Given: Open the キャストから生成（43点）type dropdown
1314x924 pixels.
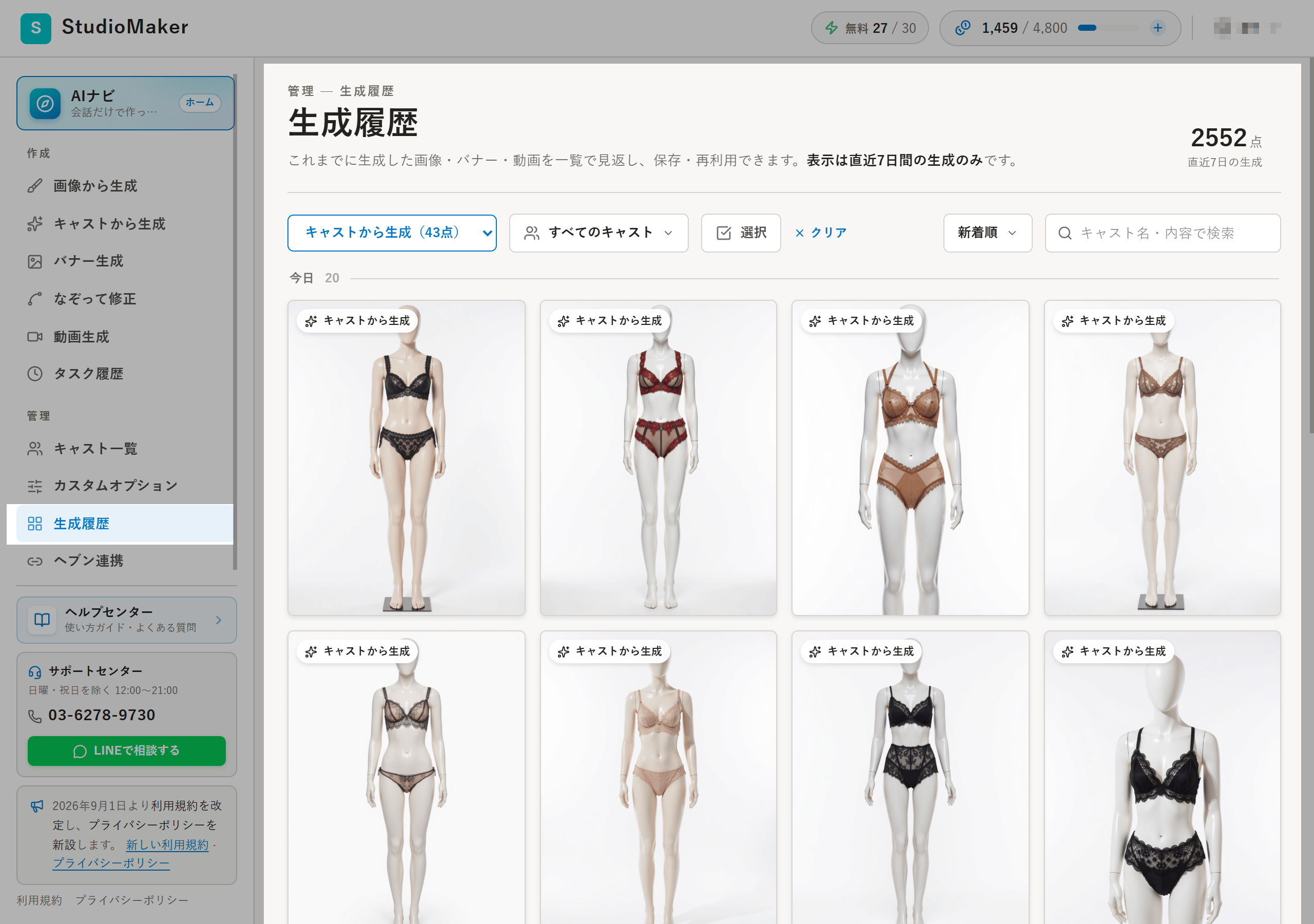Looking at the screenshot, I should (392, 233).
